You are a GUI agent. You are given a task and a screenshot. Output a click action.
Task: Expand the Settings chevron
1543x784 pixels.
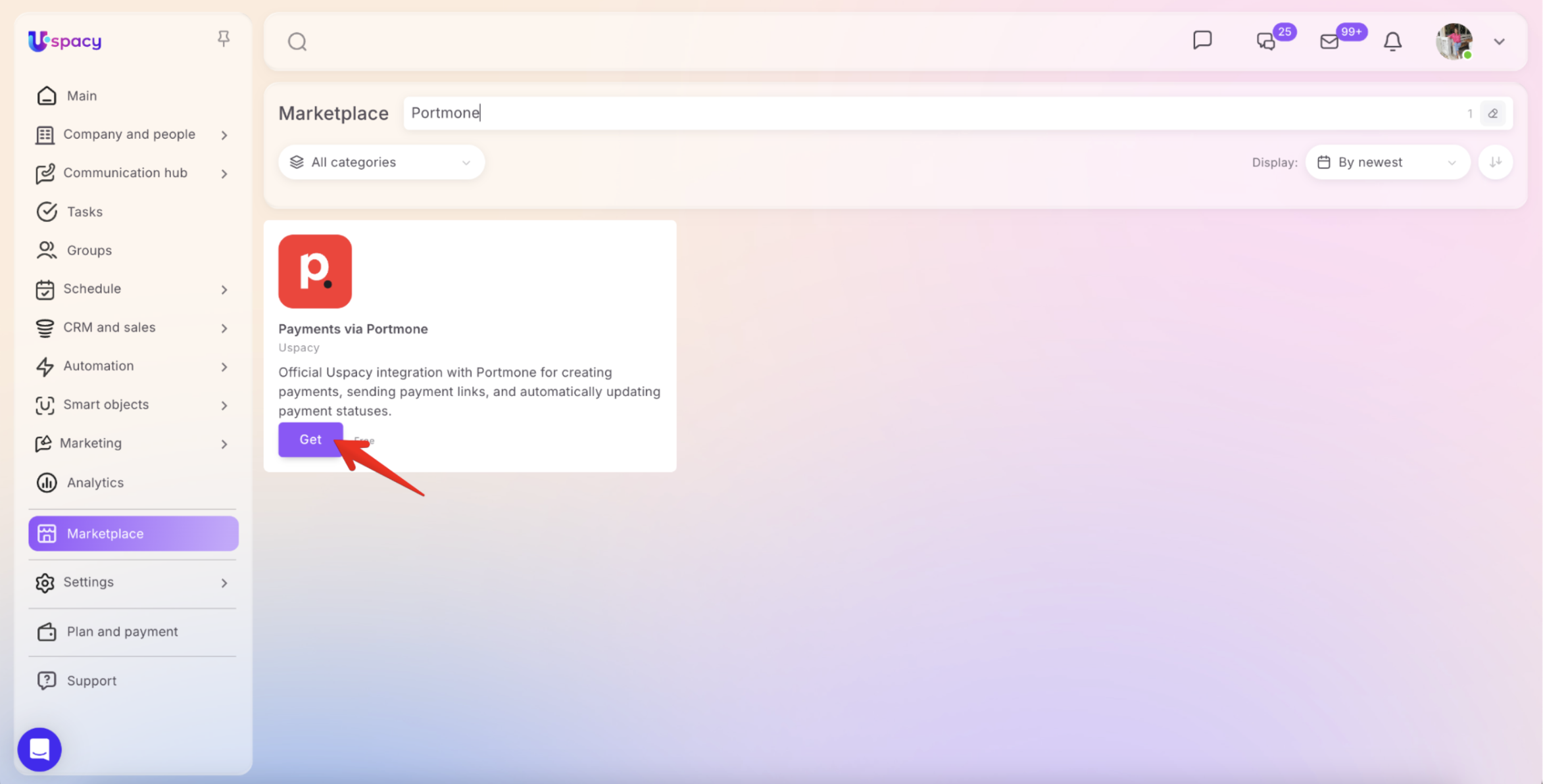224,583
